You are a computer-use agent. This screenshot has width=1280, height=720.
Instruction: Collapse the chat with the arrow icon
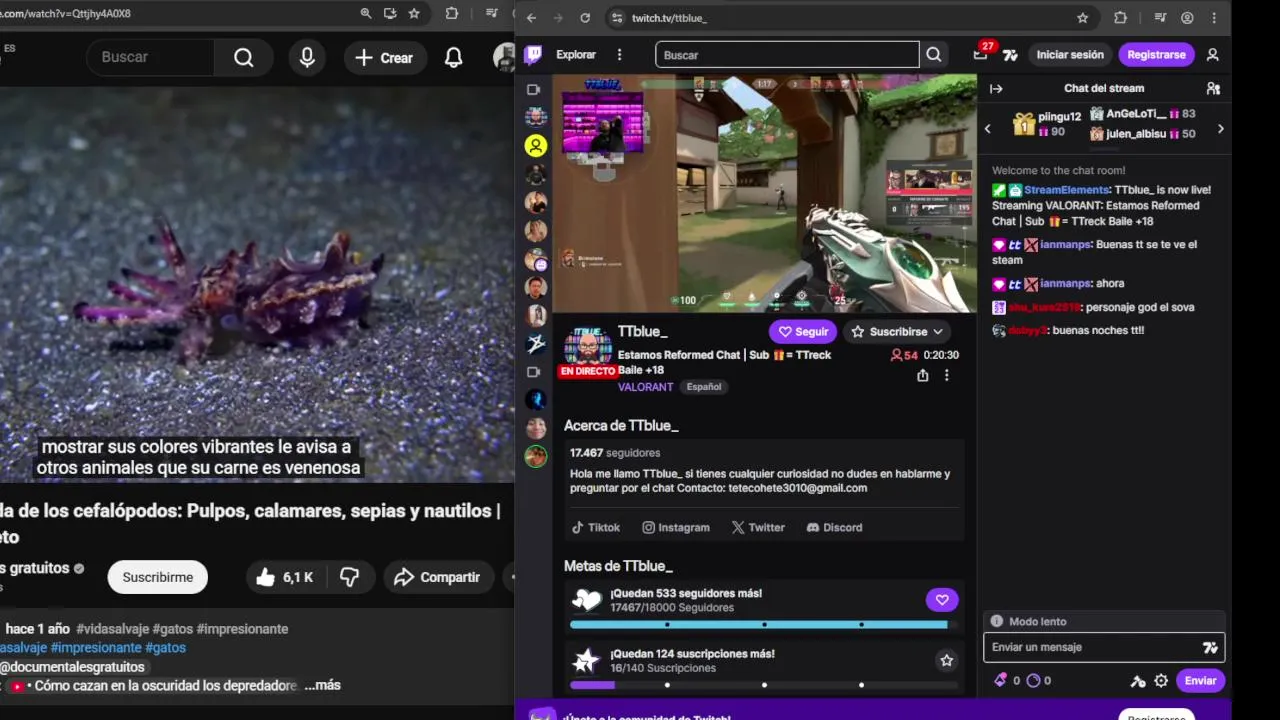pos(996,88)
